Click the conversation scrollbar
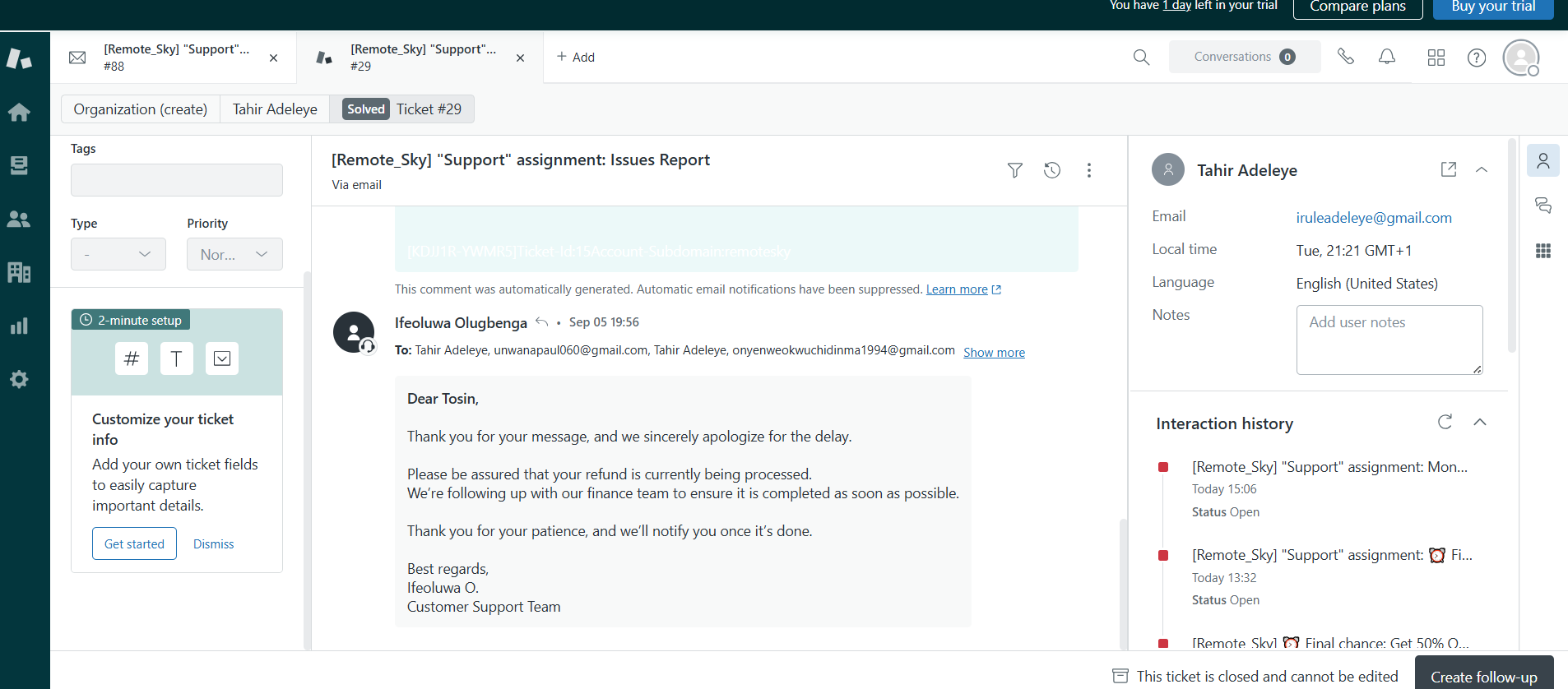This screenshot has width=1568, height=689. pos(1124,584)
